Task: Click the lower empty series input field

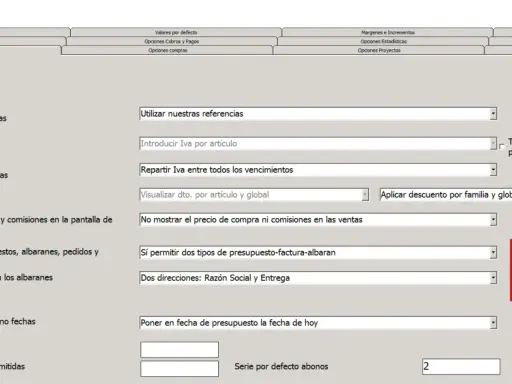Action: click(179, 369)
